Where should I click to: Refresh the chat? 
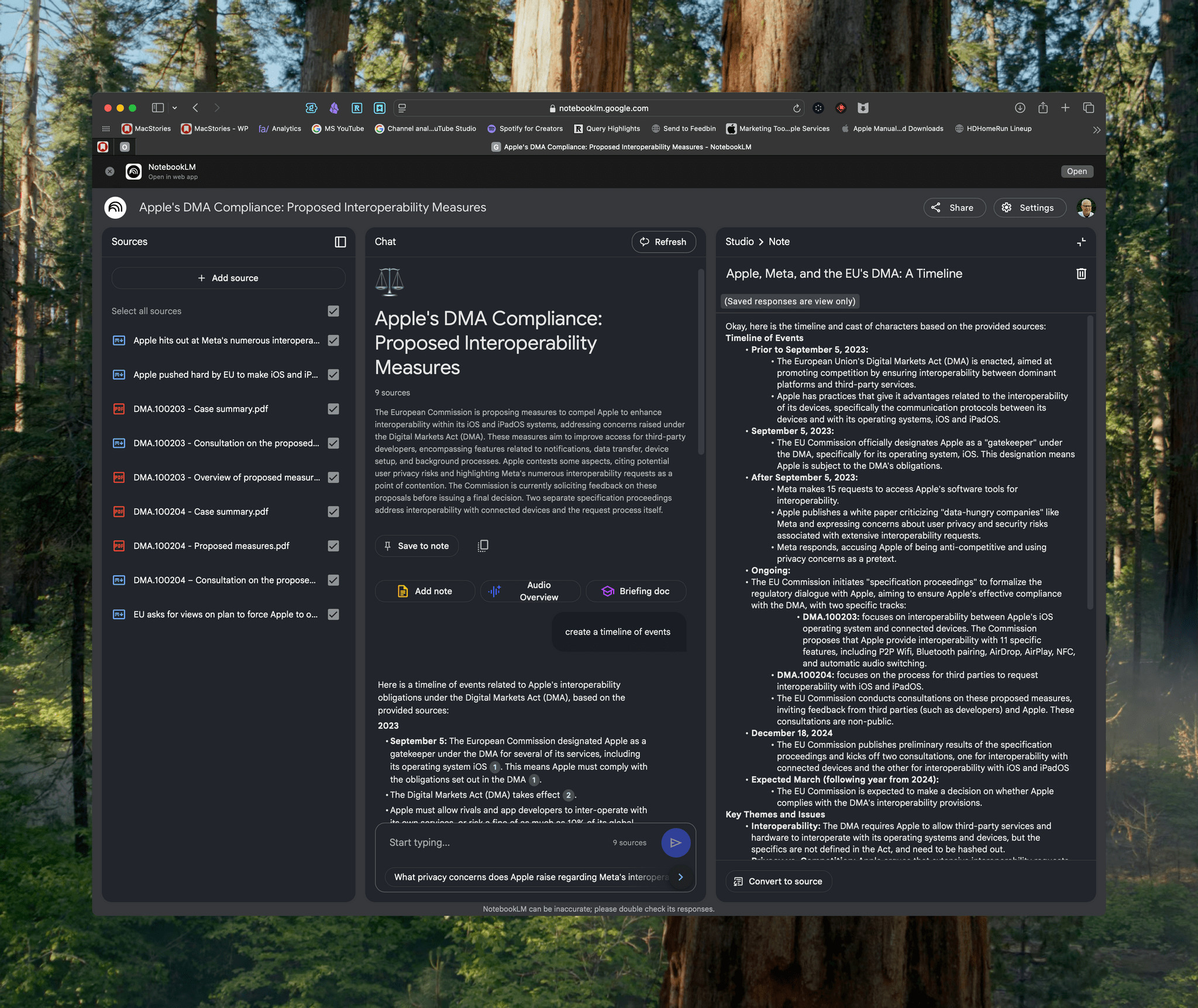tap(663, 242)
